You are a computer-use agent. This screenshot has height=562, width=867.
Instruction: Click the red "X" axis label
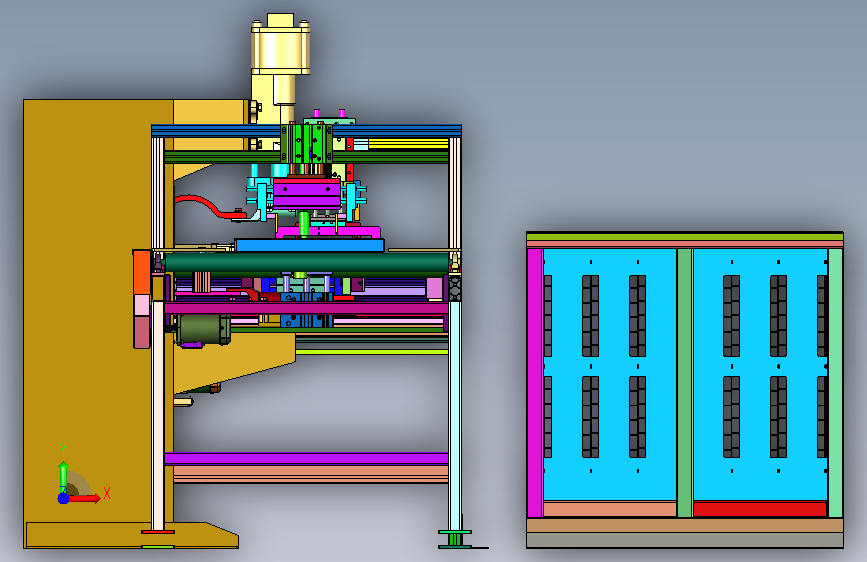[x=107, y=493]
